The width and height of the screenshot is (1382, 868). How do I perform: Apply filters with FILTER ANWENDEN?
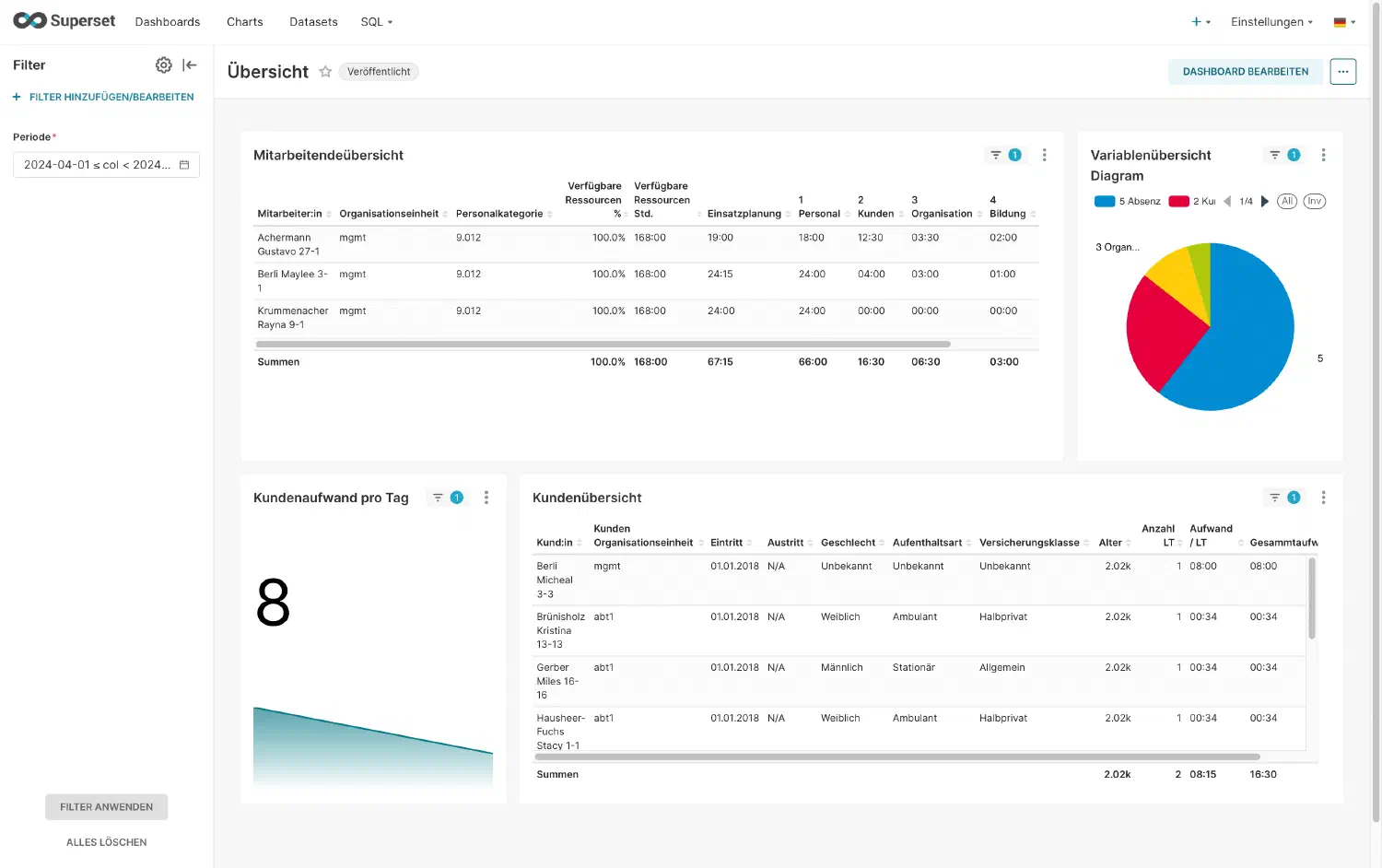pyautogui.click(x=106, y=806)
